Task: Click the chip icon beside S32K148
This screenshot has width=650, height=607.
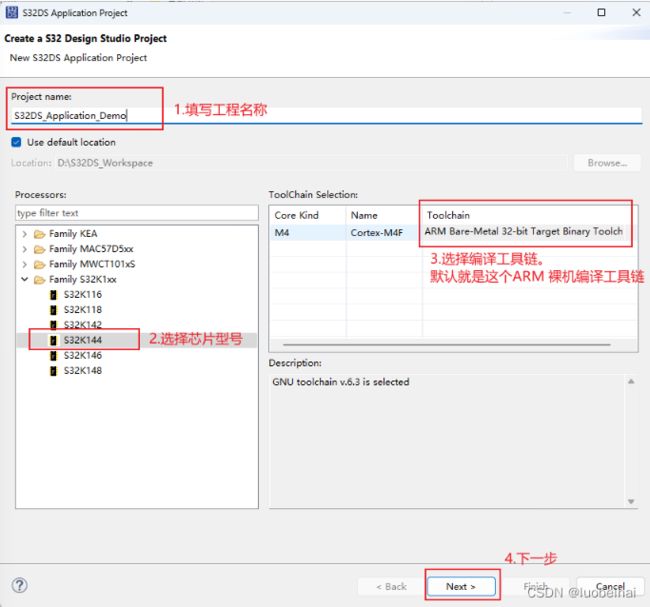Action: click(x=53, y=371)
